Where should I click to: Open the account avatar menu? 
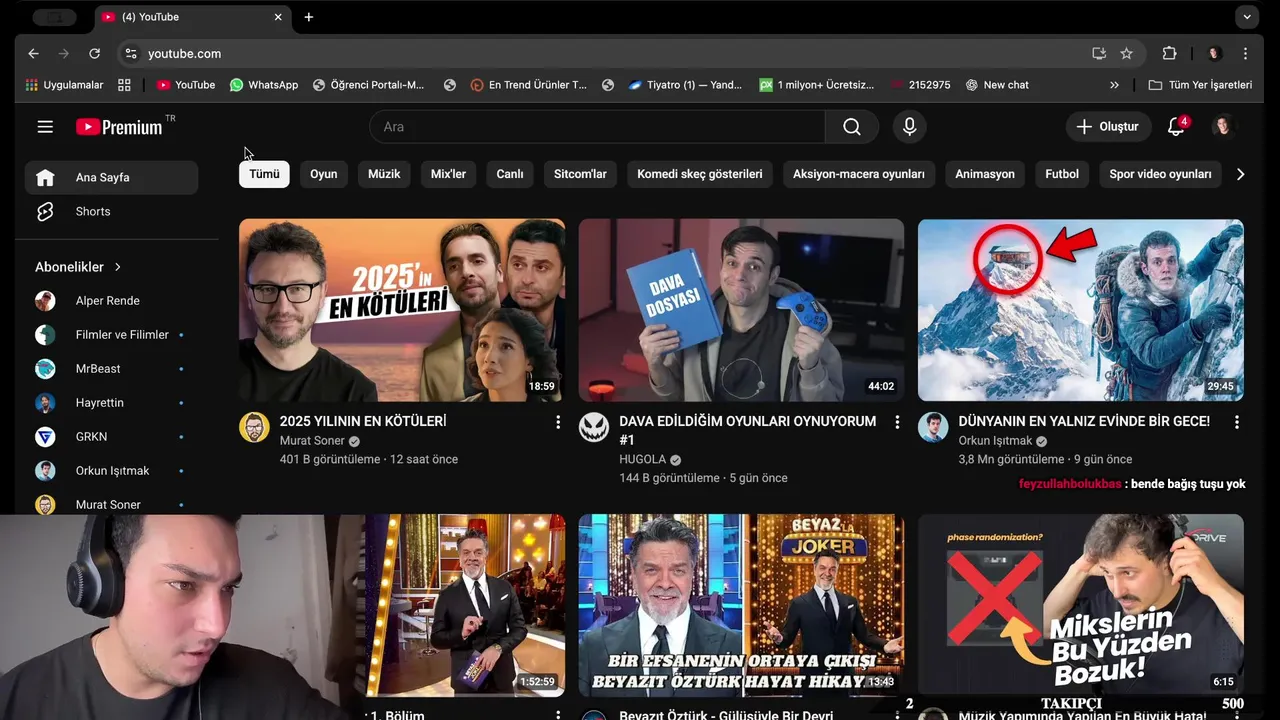tap(1223, 127)
